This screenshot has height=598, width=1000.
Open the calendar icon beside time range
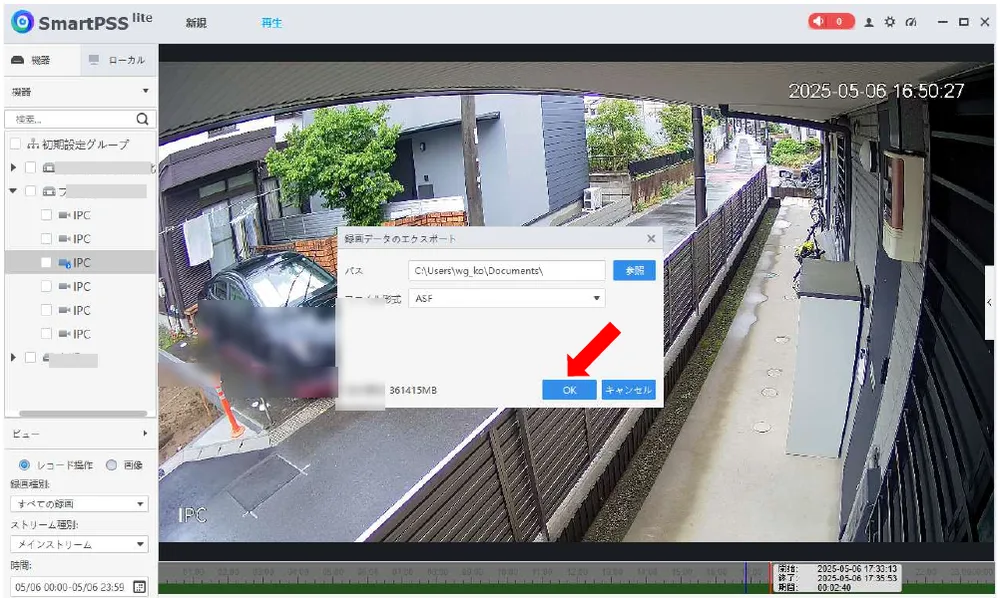[140, 587]
